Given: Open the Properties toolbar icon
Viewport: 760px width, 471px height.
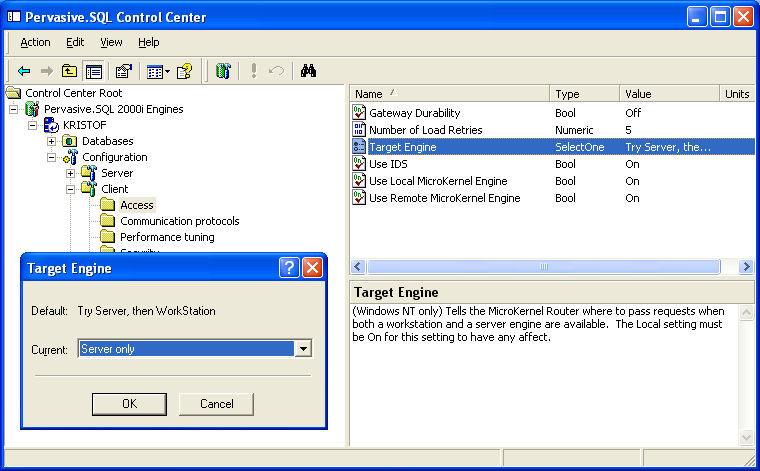Looking at the screenshot, I should (x=124, y=71).
